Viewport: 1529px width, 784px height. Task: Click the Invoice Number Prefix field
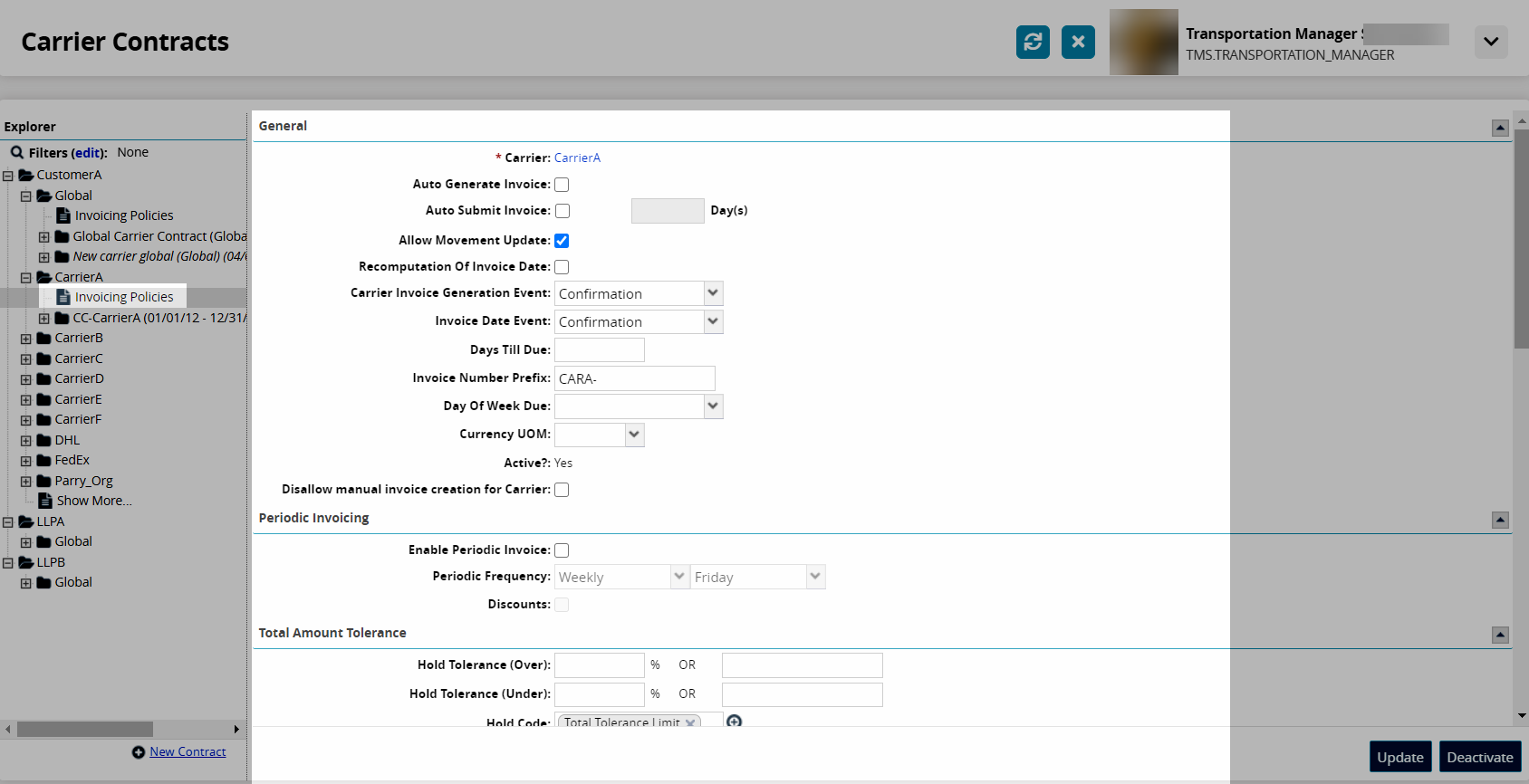634,378
